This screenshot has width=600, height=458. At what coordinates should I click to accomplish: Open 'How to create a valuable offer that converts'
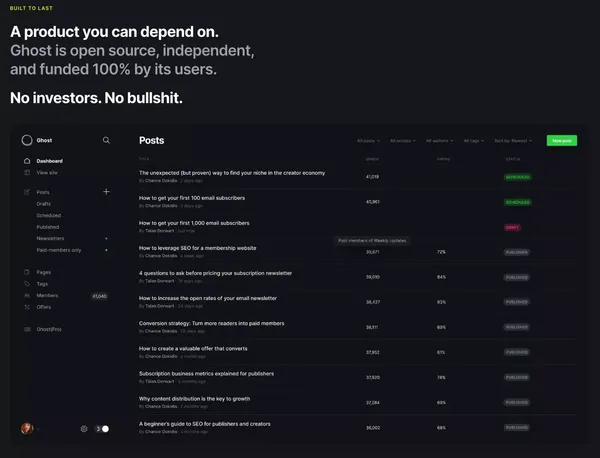tap(193, 349)
